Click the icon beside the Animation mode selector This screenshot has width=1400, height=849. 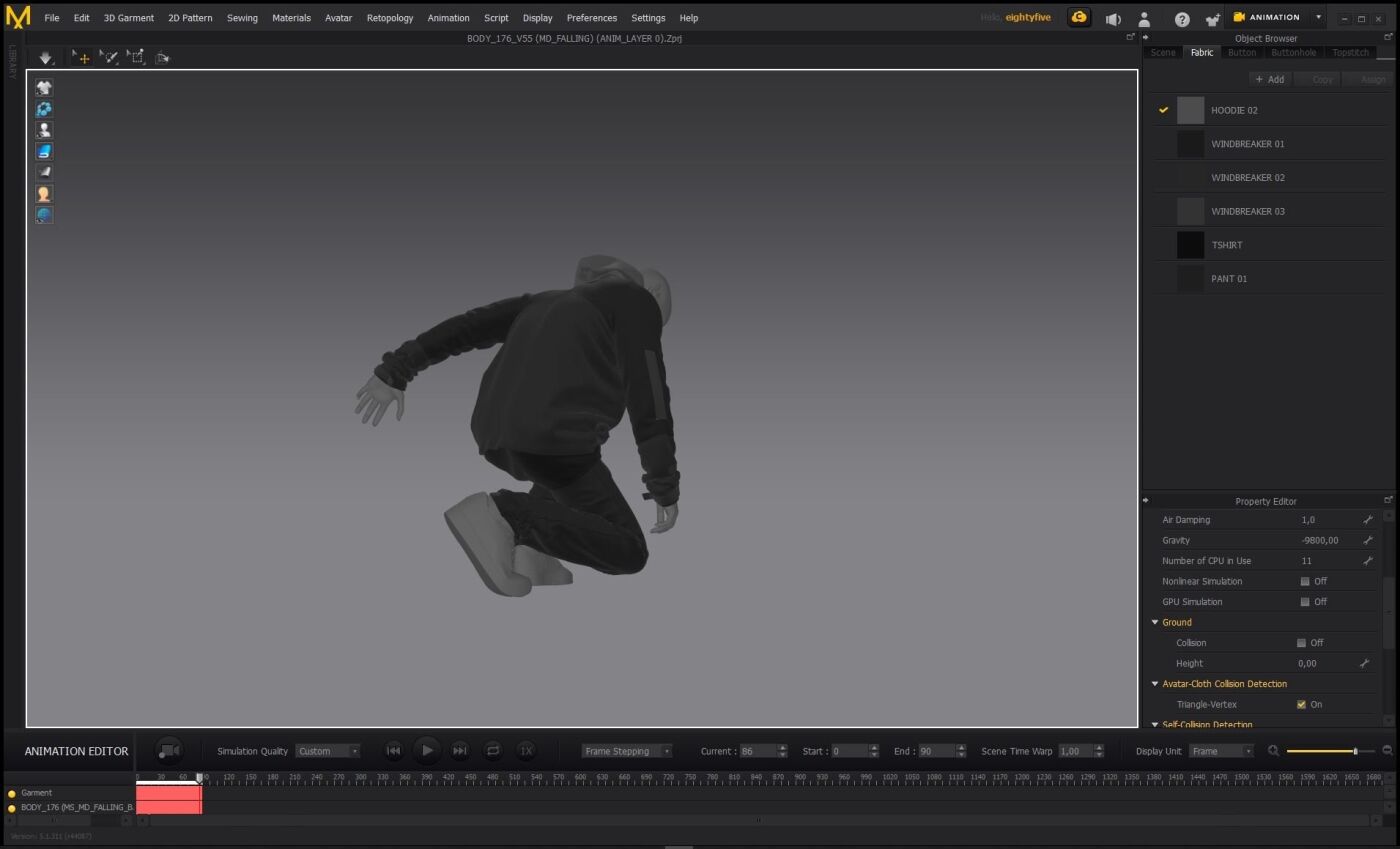coord(1213,19)
